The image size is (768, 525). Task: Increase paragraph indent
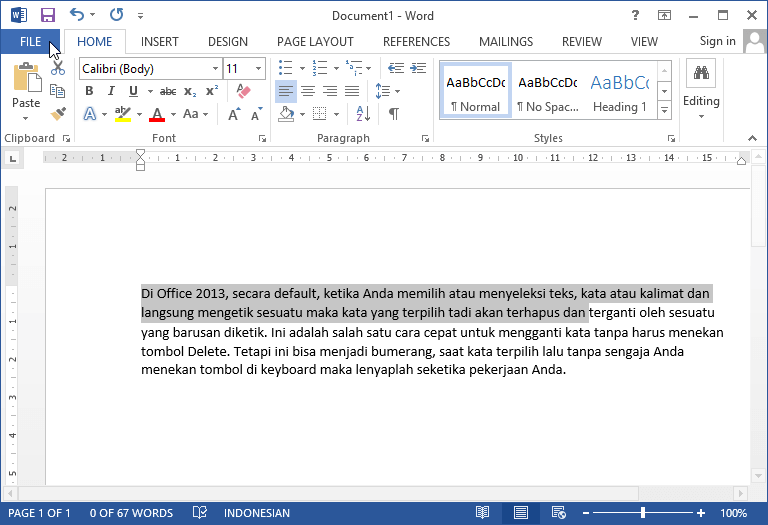[x=418, y=68]
